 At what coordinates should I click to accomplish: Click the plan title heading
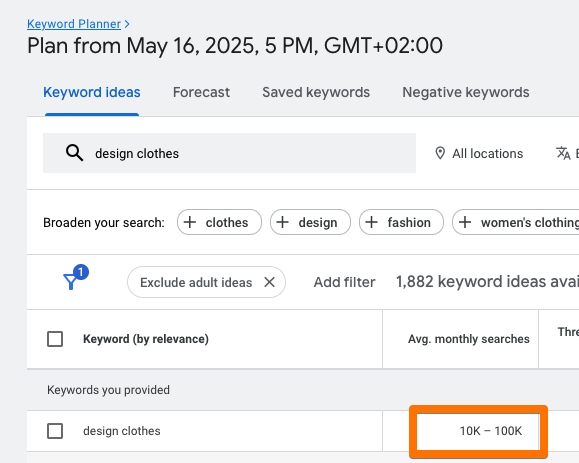tap(235, 46)
